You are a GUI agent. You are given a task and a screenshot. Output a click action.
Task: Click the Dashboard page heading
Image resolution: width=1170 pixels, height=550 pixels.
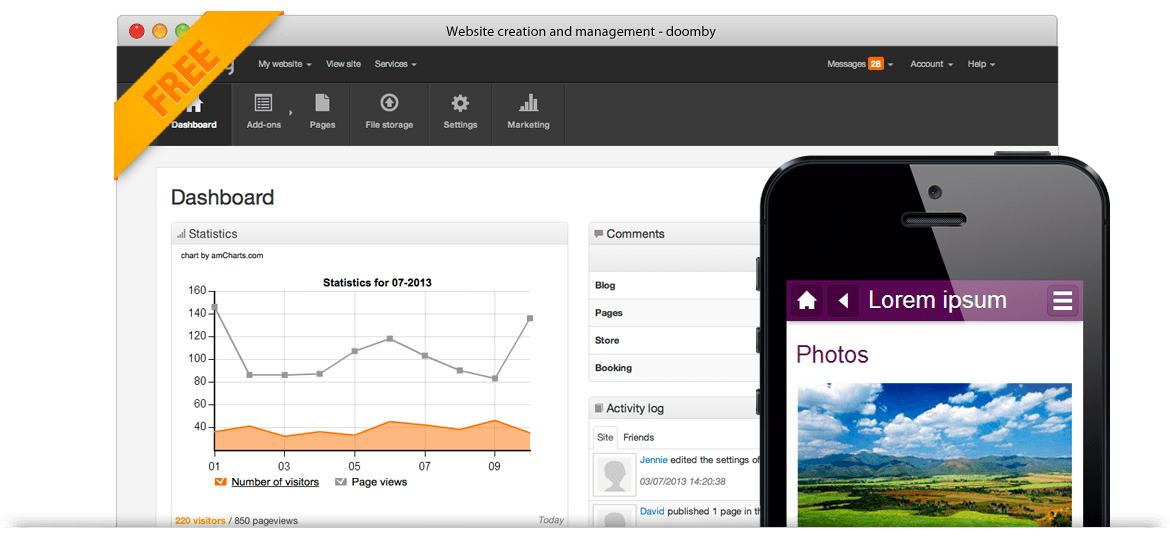[x=222, y=198]
